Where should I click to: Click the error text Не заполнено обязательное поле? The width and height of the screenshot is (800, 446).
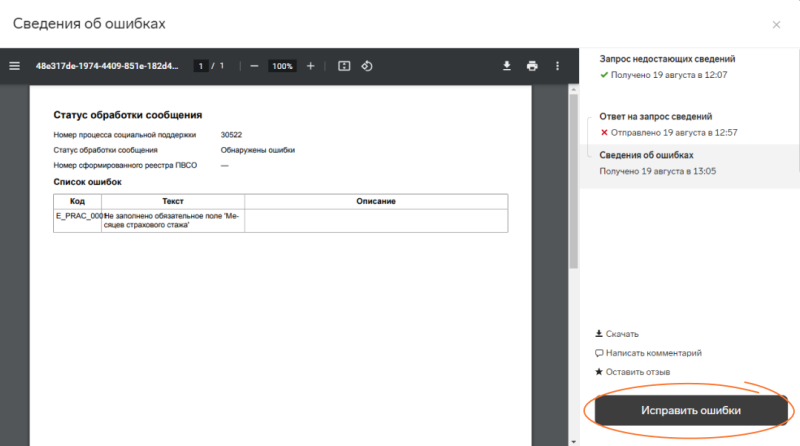coord(171,220)
